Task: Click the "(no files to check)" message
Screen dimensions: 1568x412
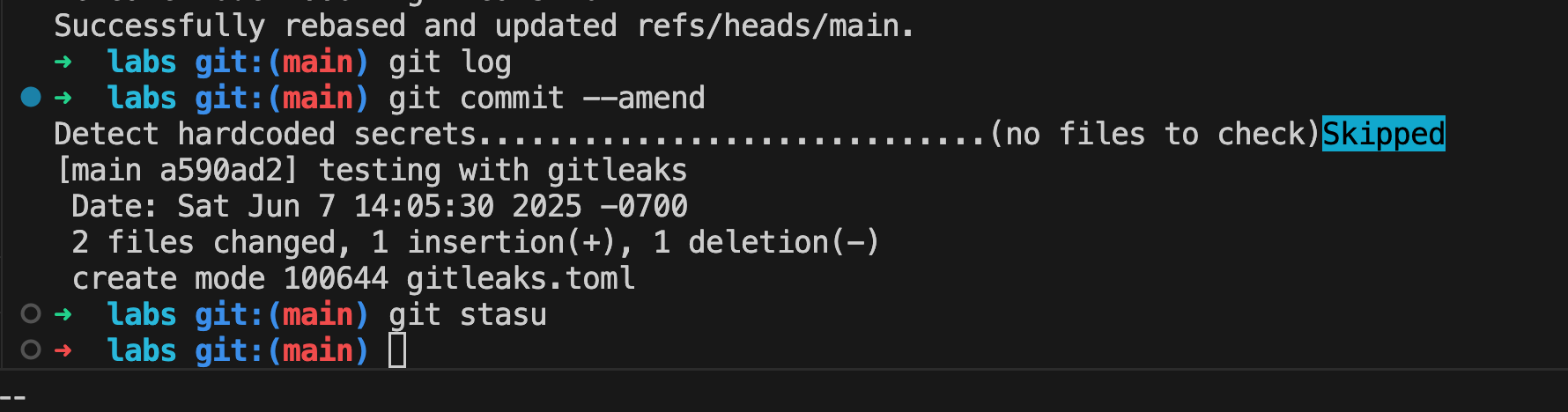Action: point(1154,134)
